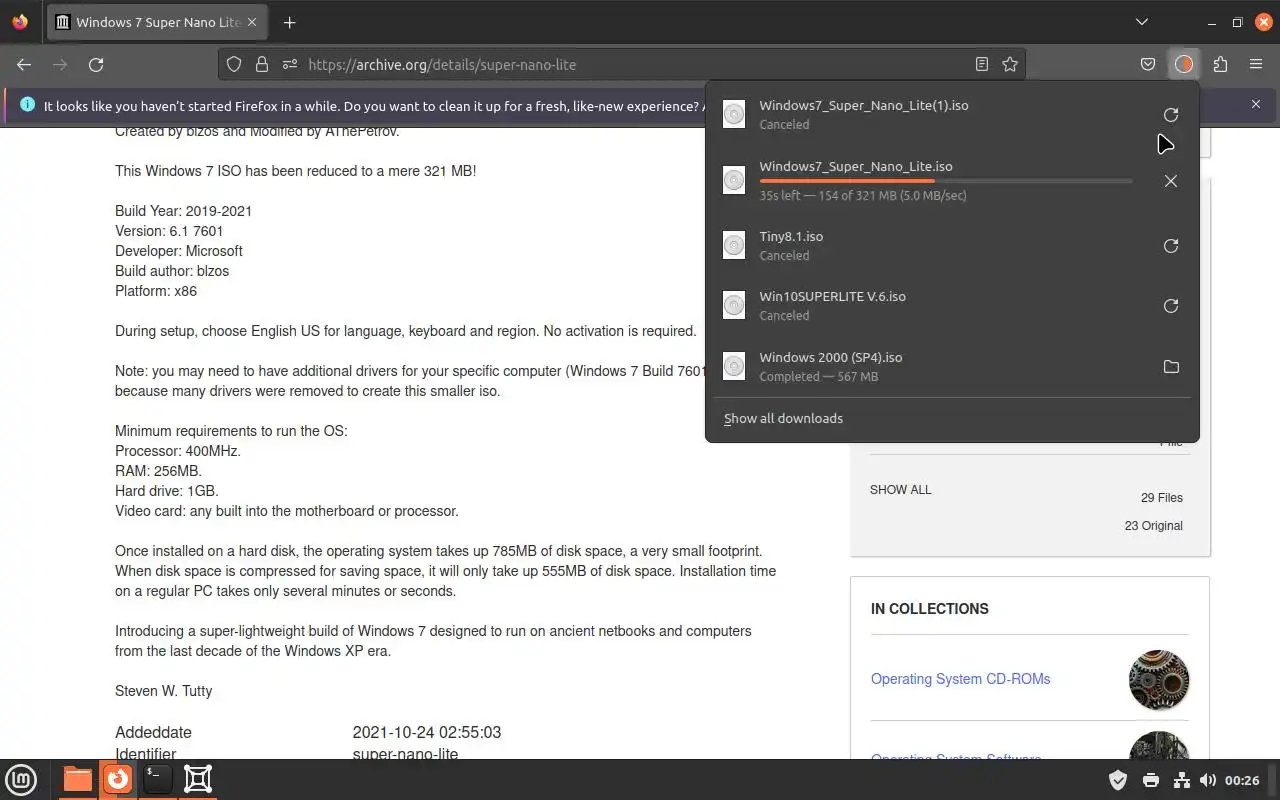
Task: Click the Windows 2000 (SP4).iso file icon
Action: (x=734, y=366)
